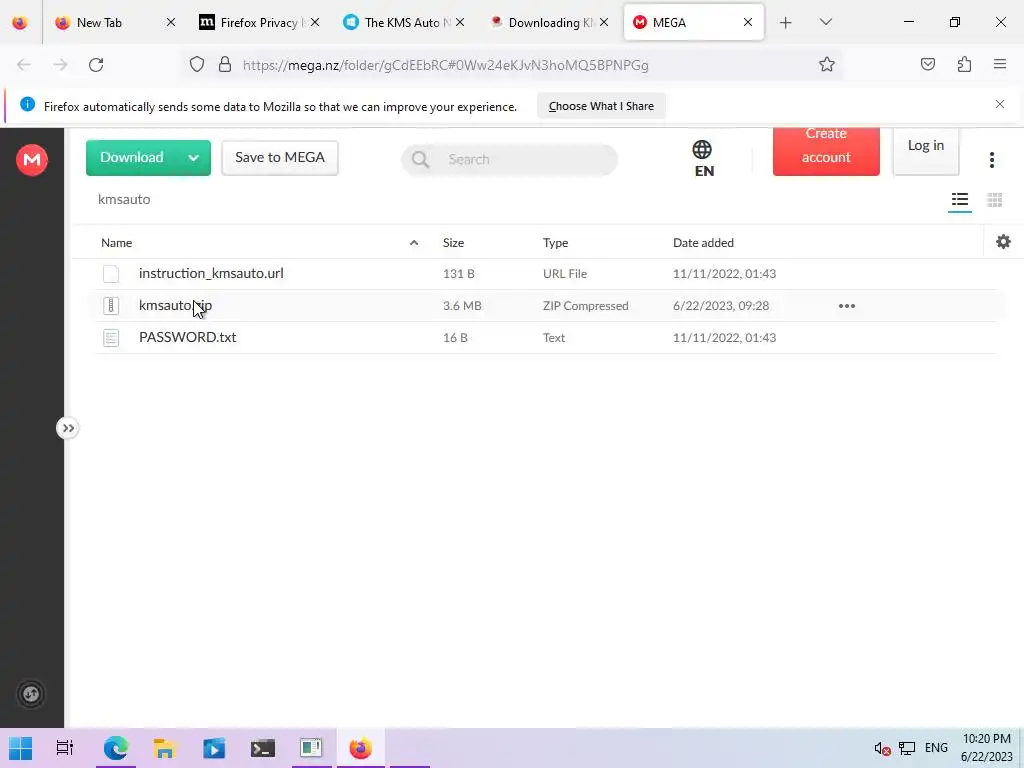Go forward to the next page

point(60,65)
